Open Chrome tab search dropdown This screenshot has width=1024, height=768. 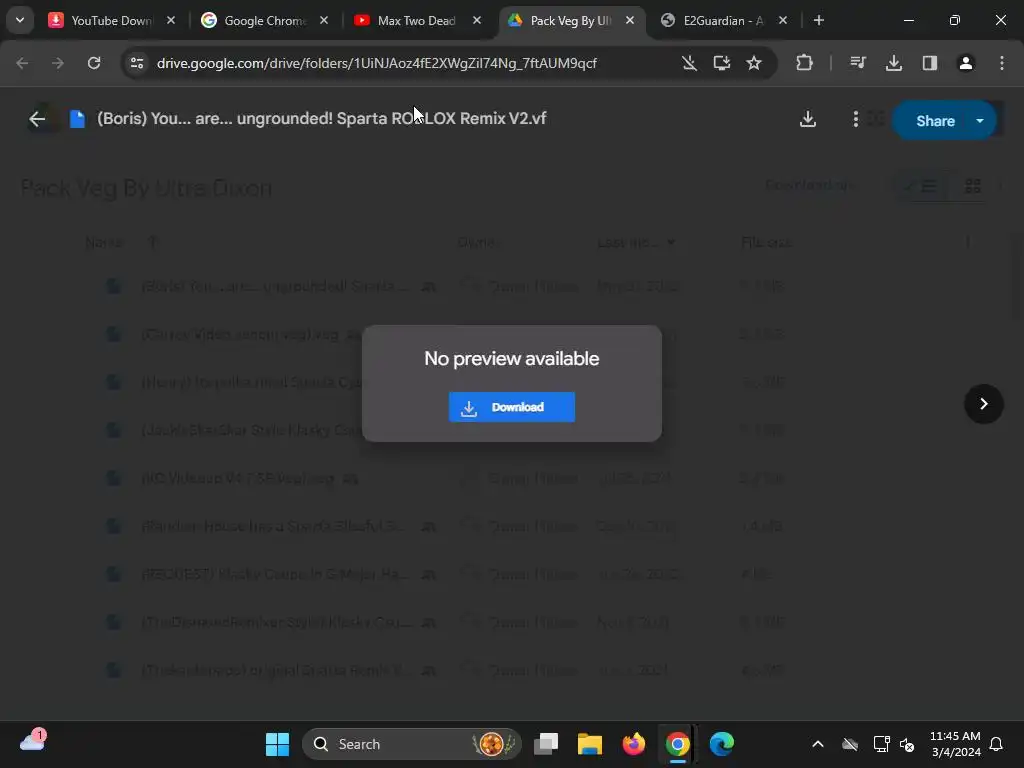pos(20,20)
